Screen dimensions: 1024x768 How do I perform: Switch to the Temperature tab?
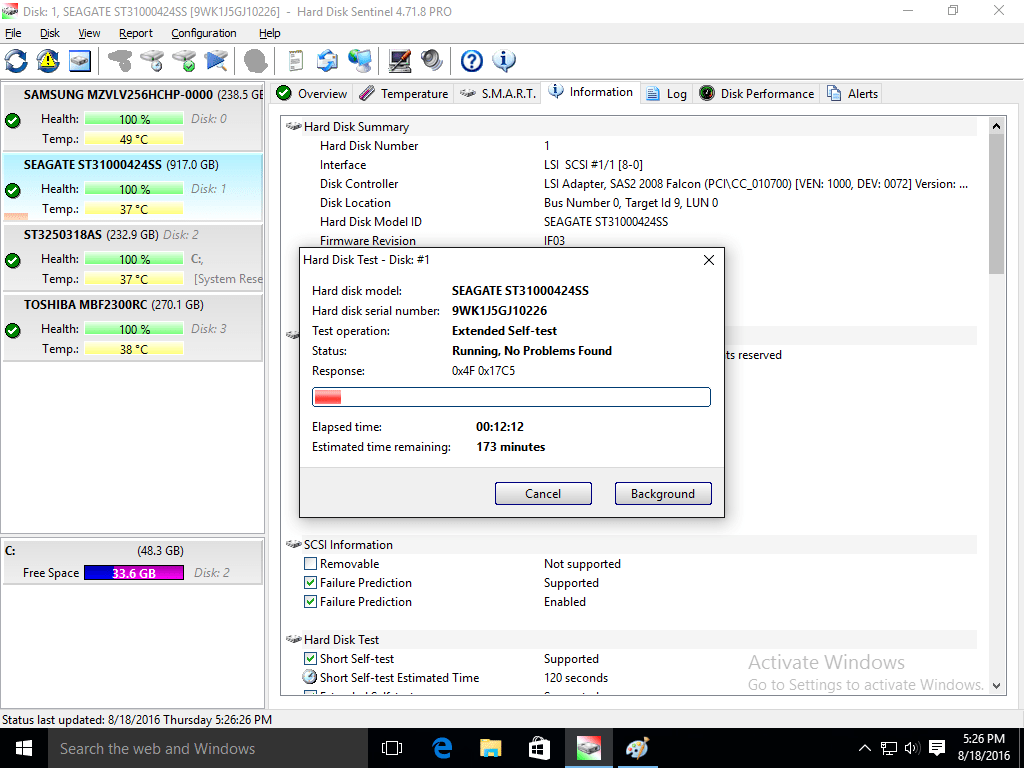[404, 93]
